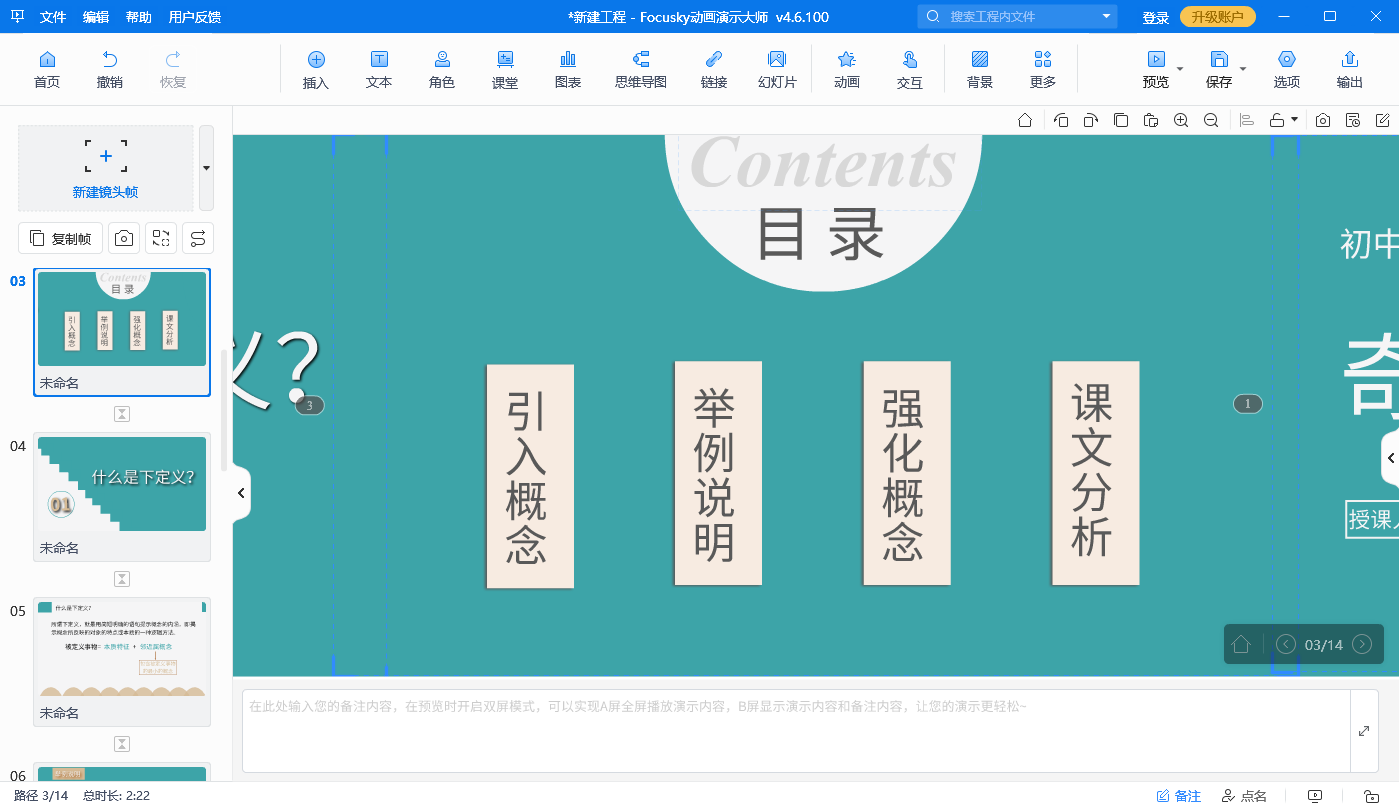Click the edit note icon at toolbar end

[1383, 120]
